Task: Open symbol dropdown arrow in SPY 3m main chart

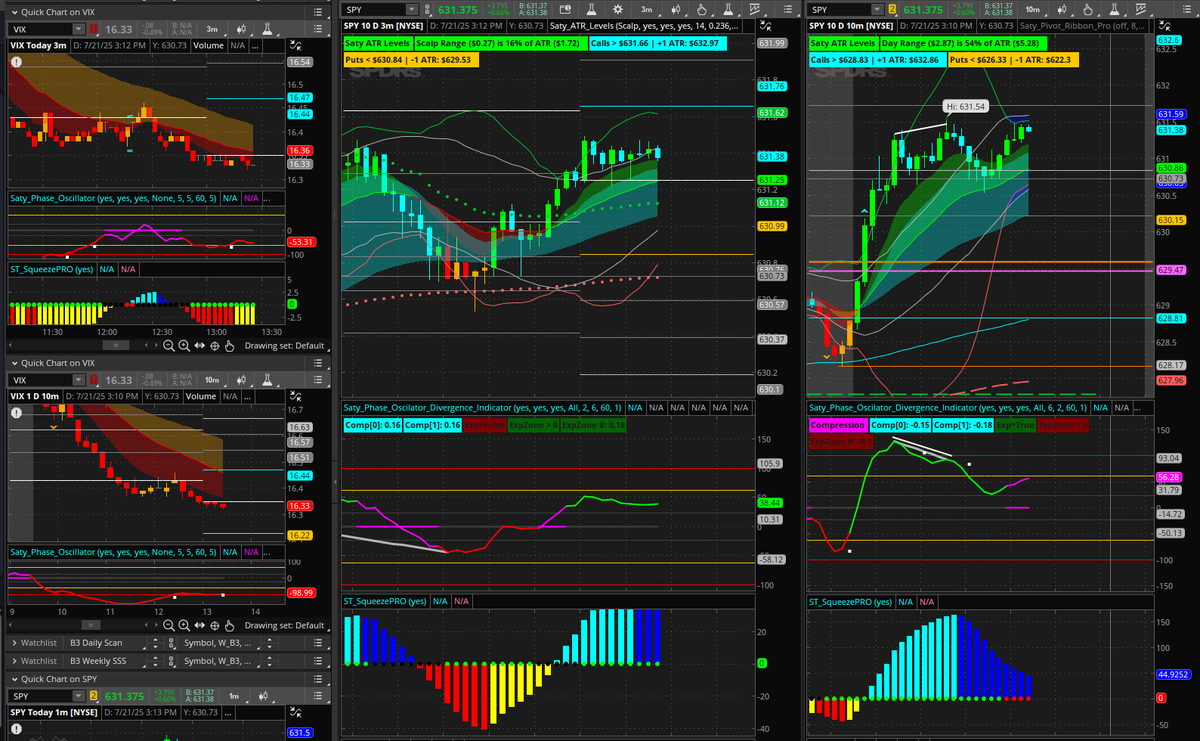Action: 412,9
